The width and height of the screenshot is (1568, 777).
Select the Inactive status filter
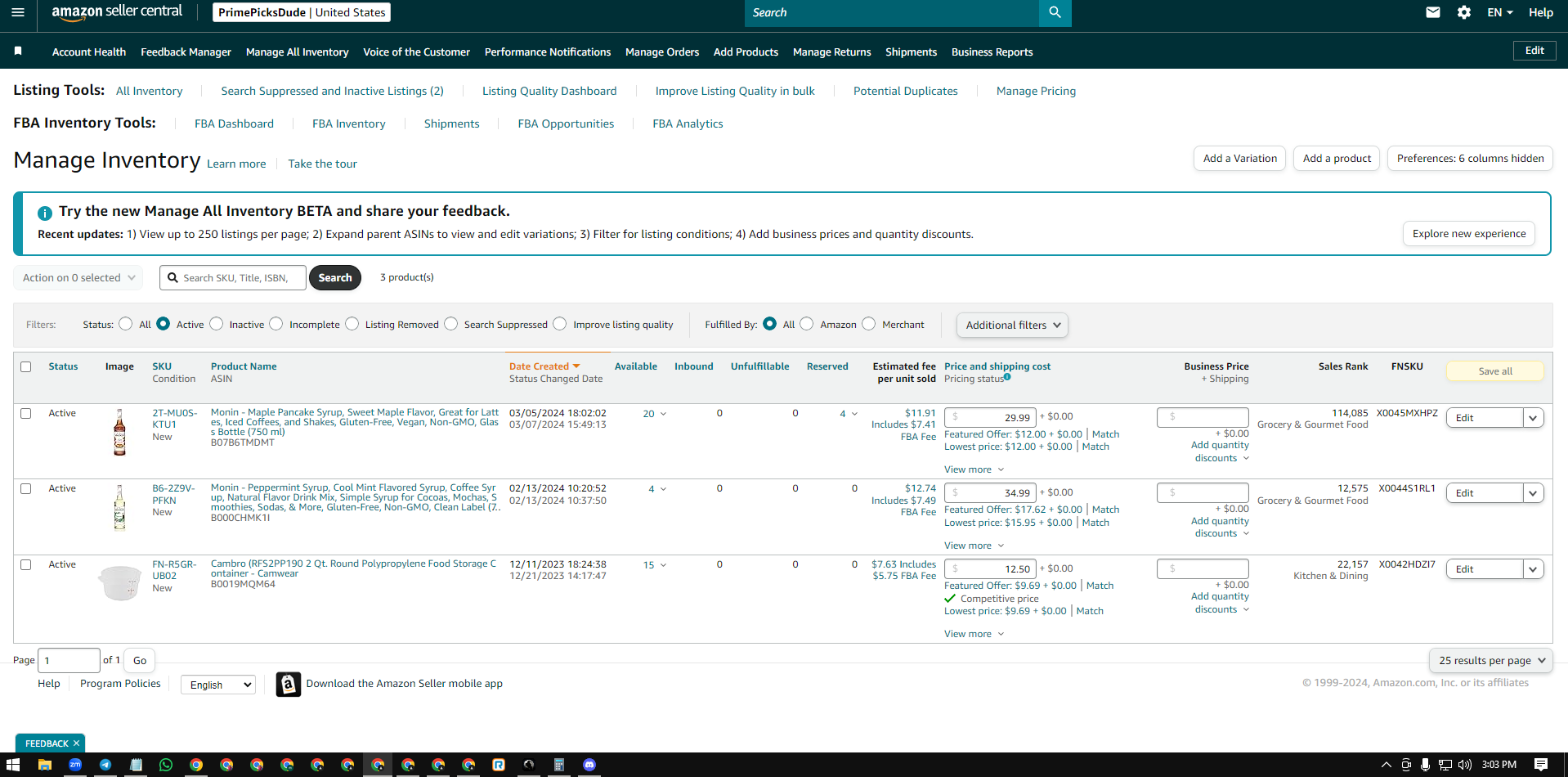coord(216,324)
